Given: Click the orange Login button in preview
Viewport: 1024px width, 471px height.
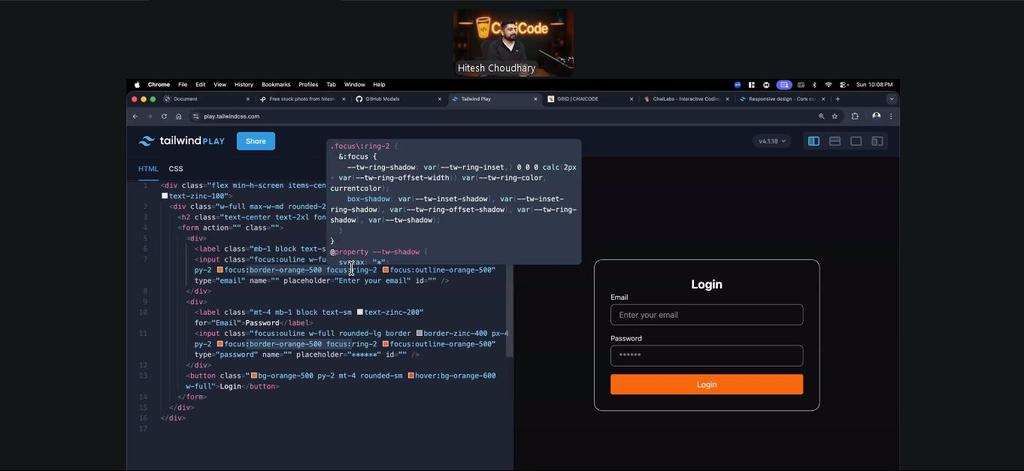Looking at the screenshot, I should pos(707,384).
